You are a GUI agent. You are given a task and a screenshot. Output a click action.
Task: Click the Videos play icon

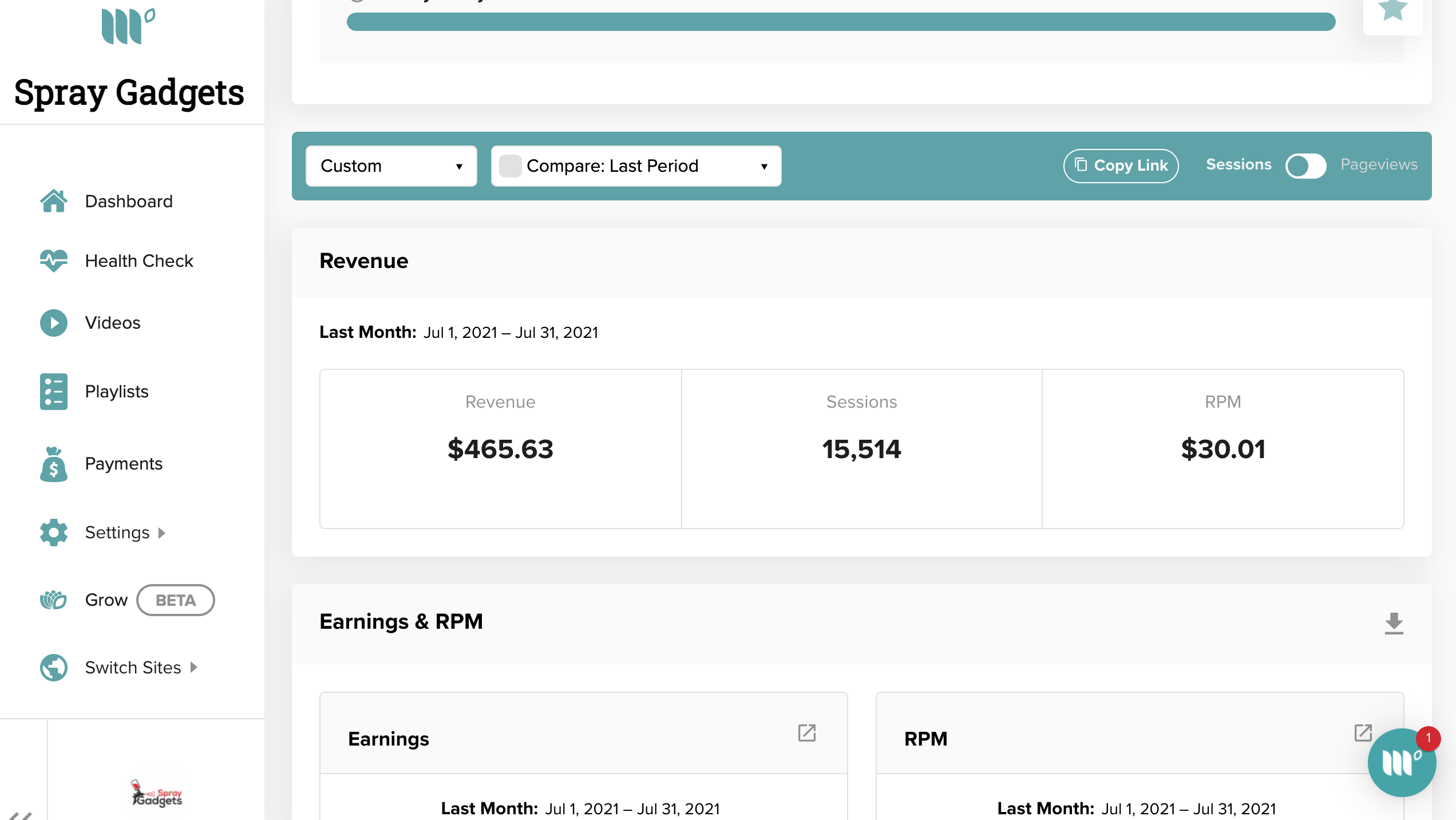(x=54, y=322)
